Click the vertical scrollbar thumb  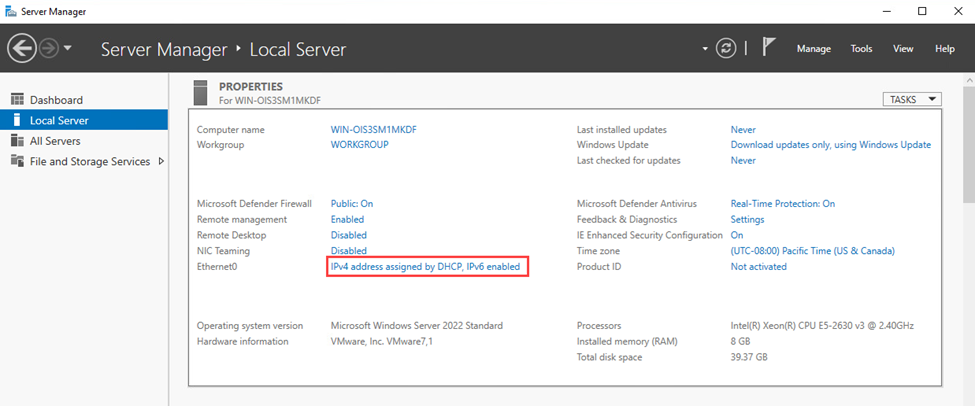[x=969, y=145]
